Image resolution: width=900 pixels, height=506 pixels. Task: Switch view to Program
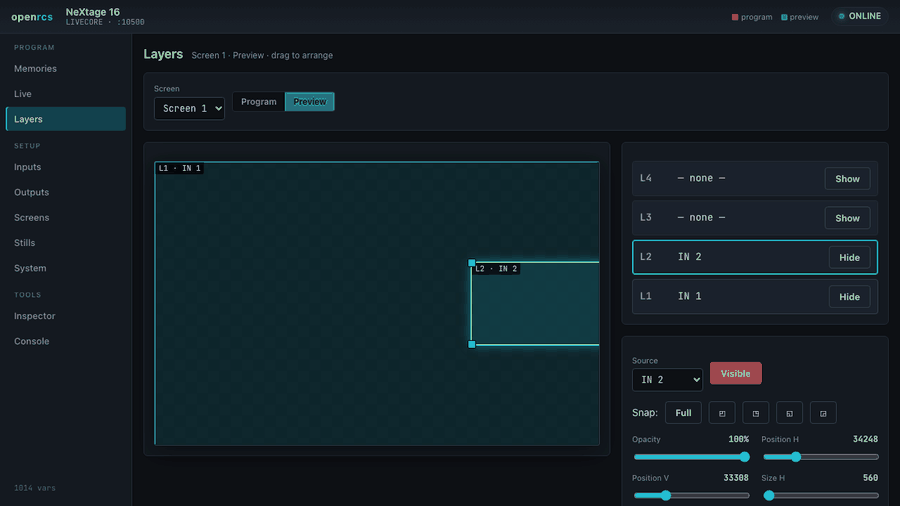[258, 102]
